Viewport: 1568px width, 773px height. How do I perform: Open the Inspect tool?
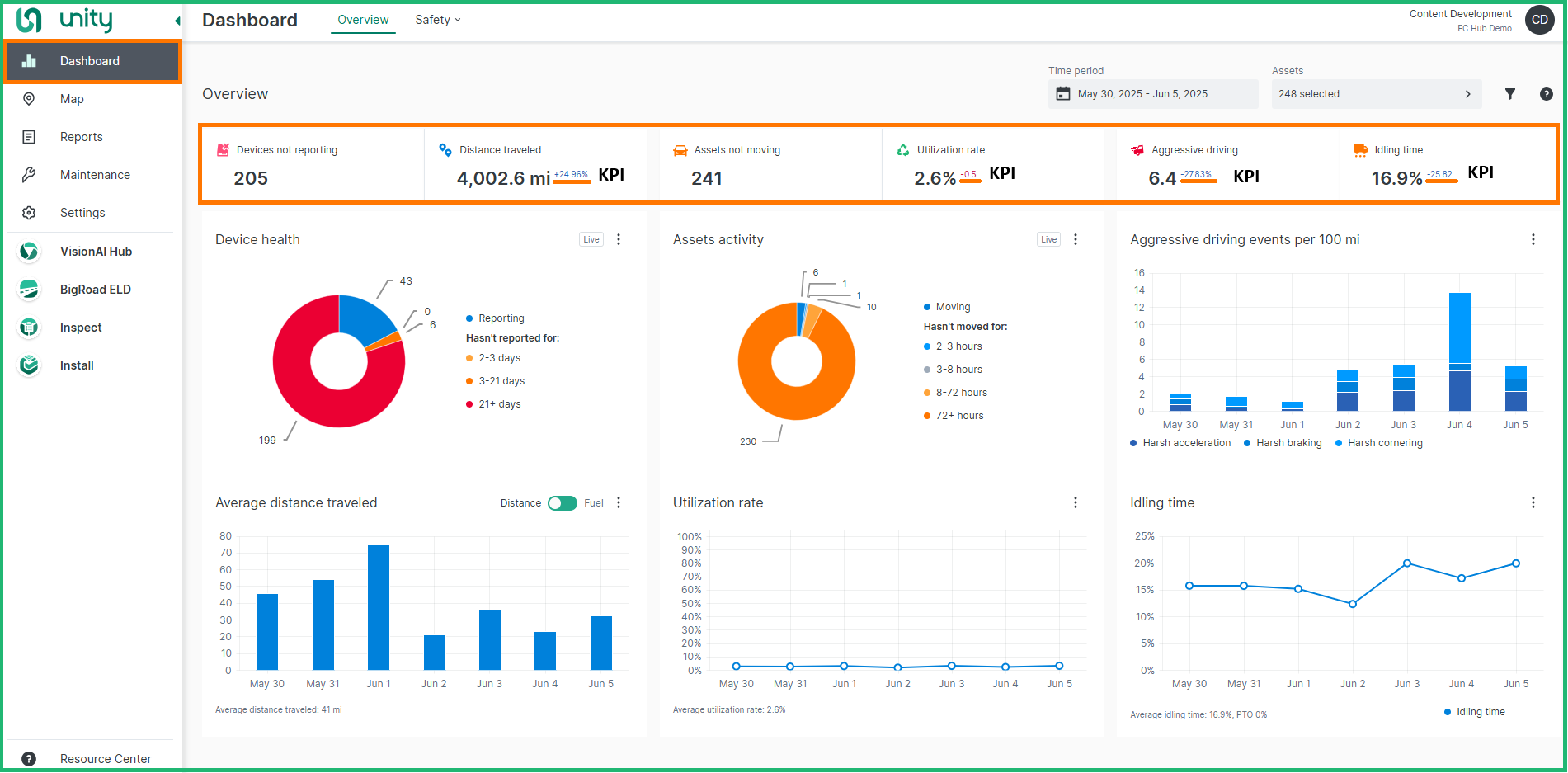[80, 327]
